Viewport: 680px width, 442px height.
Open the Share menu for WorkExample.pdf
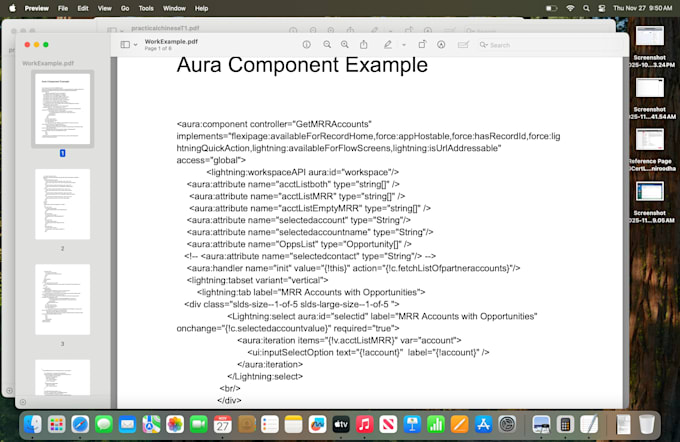click(x=364, y=45)
